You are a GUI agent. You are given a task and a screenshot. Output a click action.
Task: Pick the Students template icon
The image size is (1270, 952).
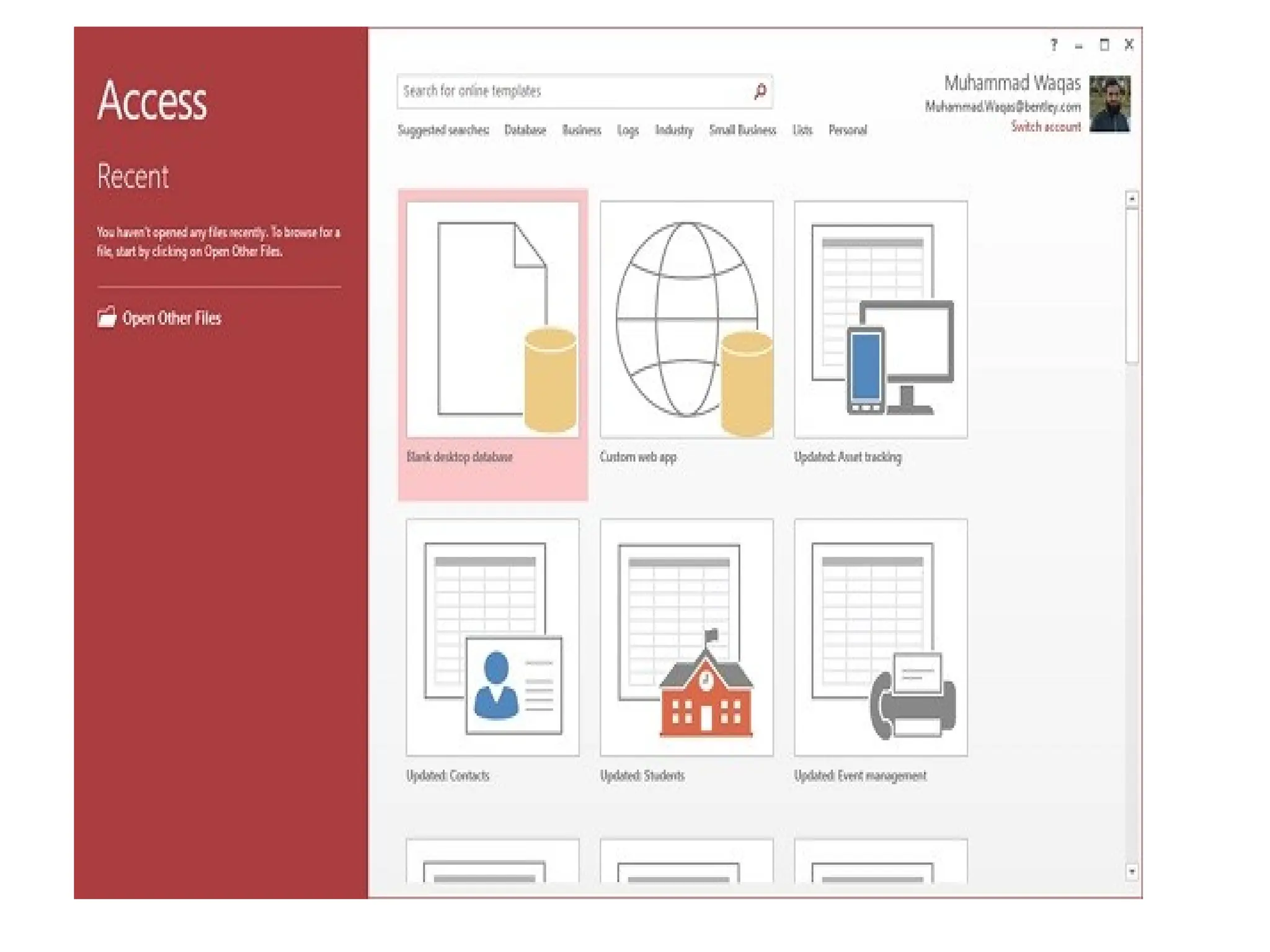coord(686,638)
